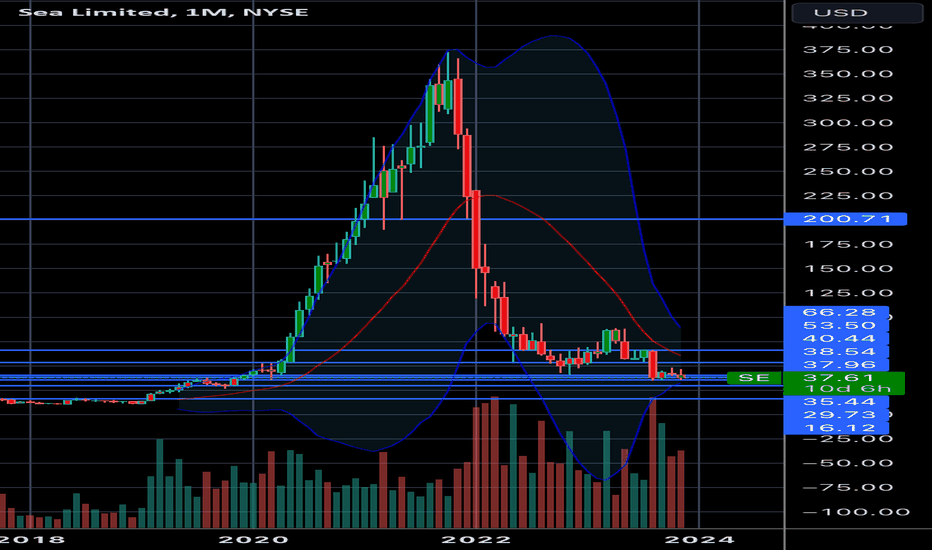This screenshot has height=550, width=932.
Task: Click the 150.00 price axis label
Action: pyautogui.click(x=848, y=269)
